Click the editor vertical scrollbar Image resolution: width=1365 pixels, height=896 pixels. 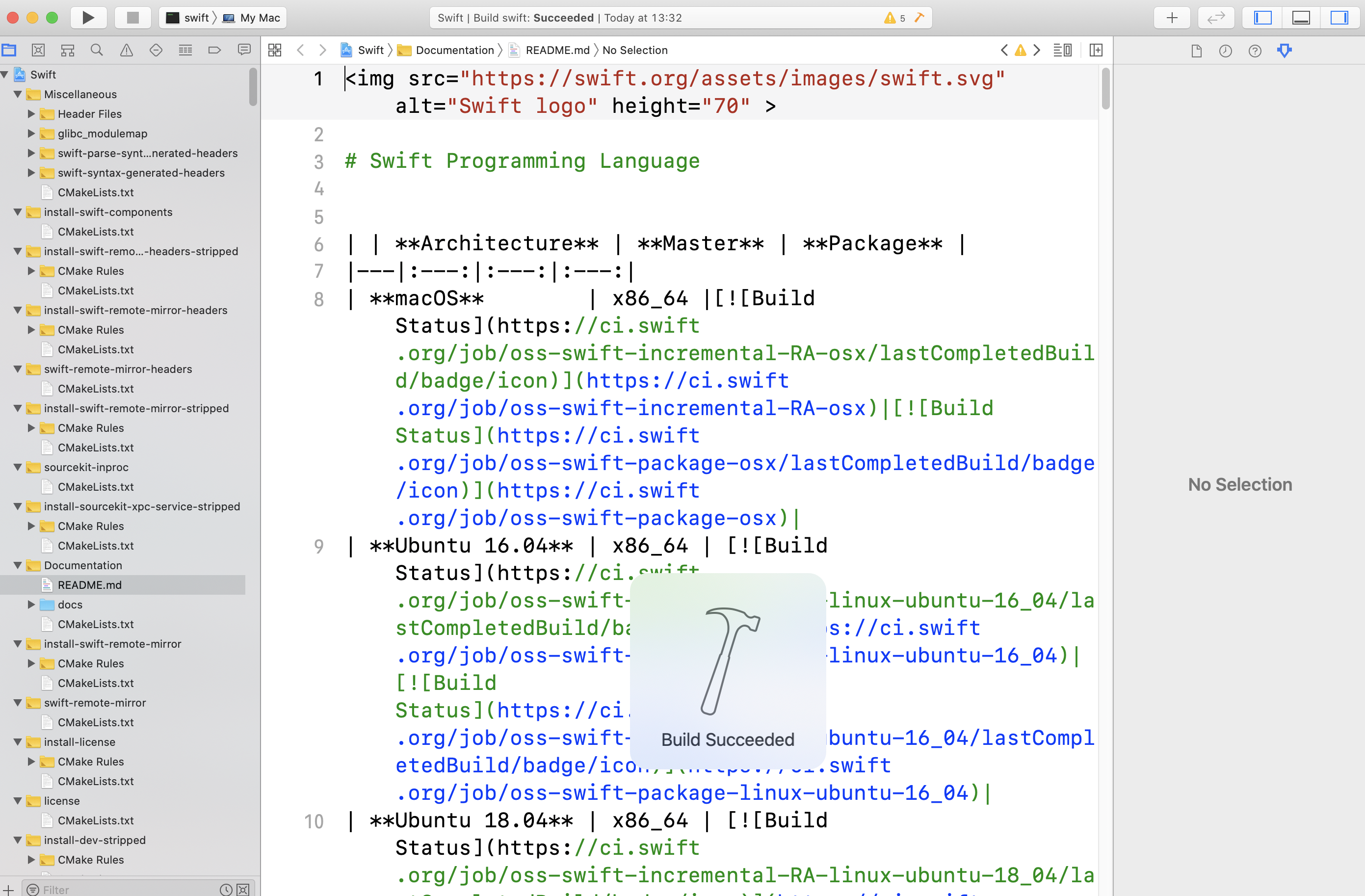click(1105, 88)
